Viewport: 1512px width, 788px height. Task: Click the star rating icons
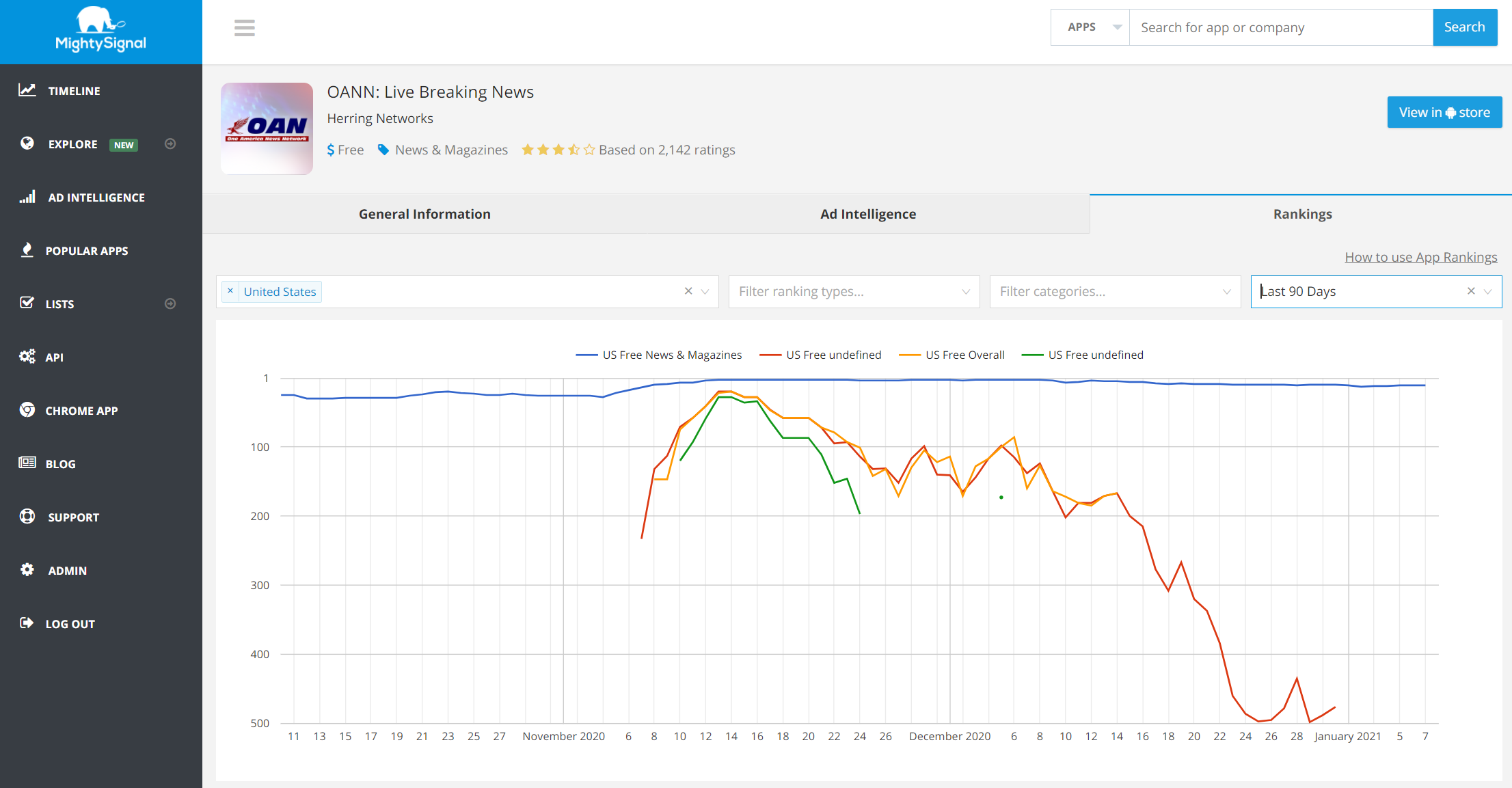pyautogui.click(x=558, y=150)
